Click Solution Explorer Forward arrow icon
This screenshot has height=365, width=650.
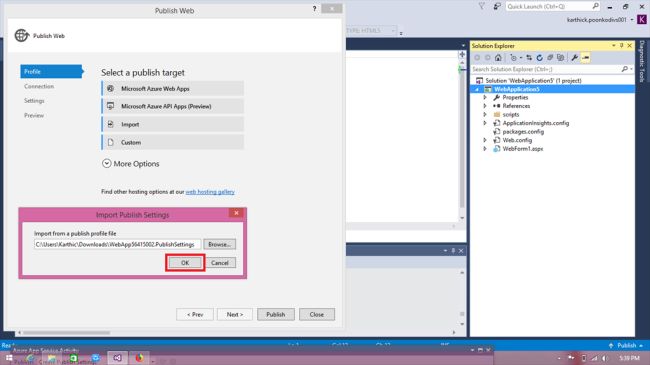(x=488, y=58)
